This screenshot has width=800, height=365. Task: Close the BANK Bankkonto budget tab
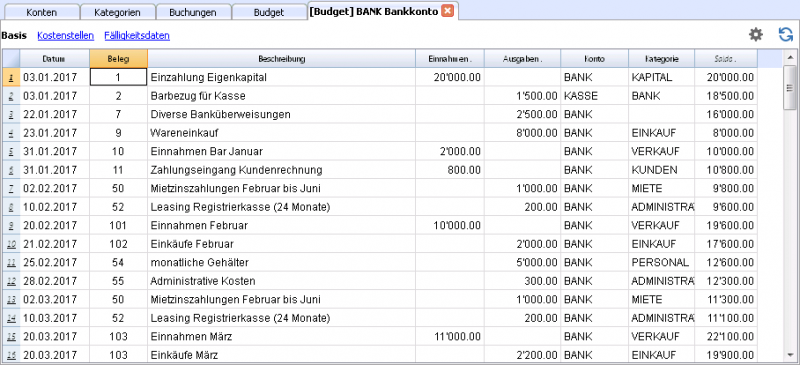tap(447, 11)
